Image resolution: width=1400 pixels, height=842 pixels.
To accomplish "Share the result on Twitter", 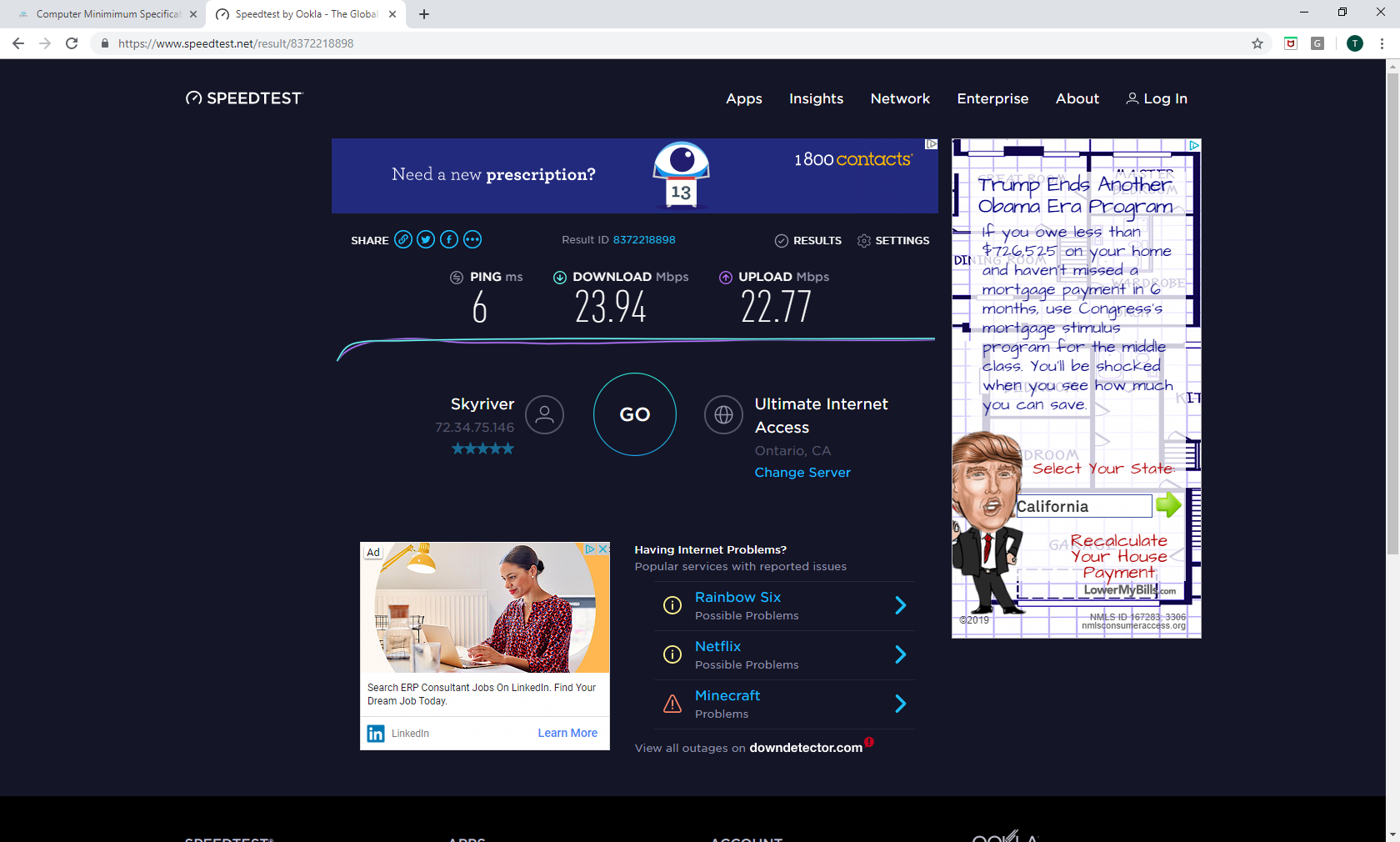I will [x=426, y=240].
